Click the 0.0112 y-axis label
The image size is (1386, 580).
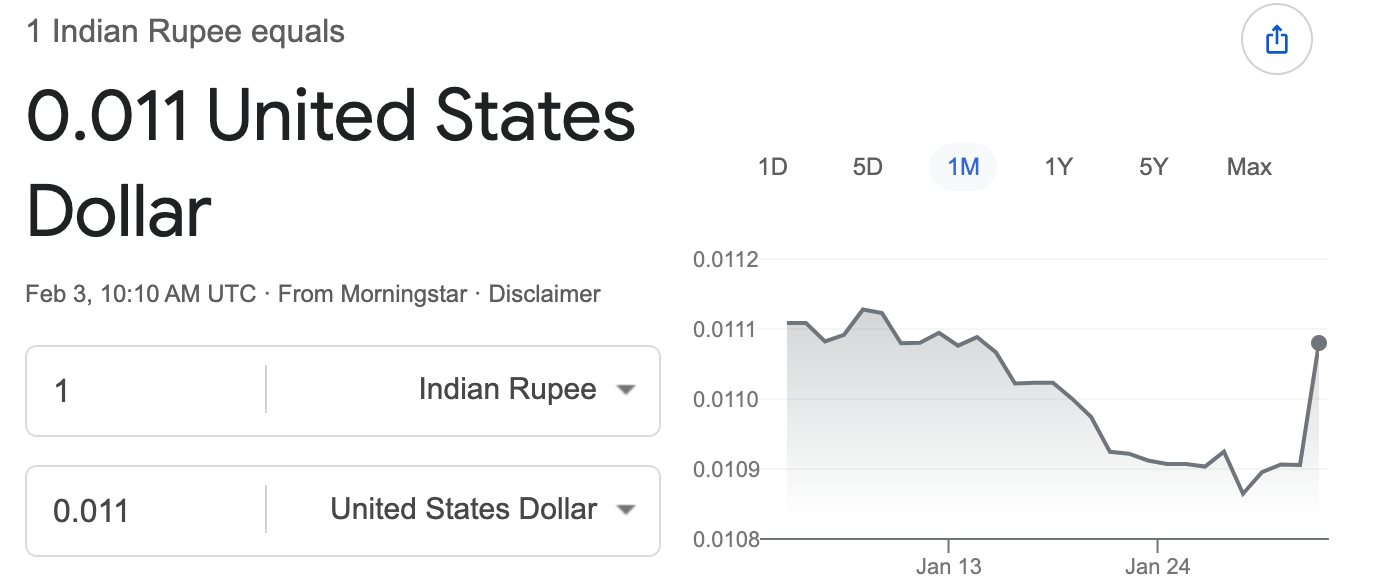(726, 260)
